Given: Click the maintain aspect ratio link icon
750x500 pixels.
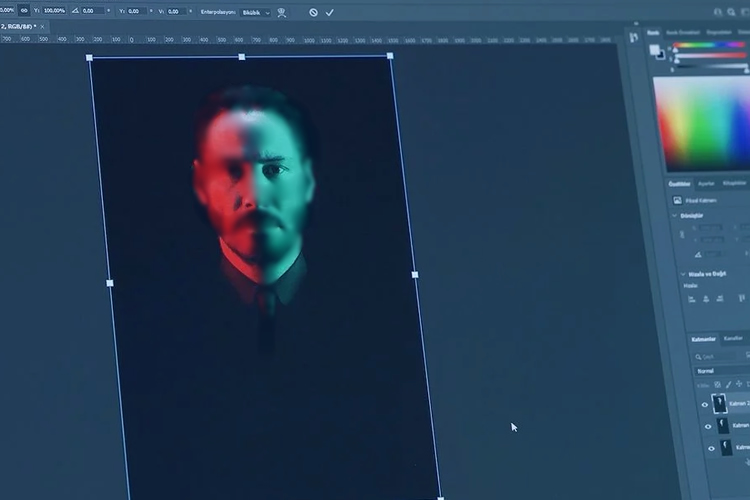Looking at the screenshot, I should tap(24, 10).
